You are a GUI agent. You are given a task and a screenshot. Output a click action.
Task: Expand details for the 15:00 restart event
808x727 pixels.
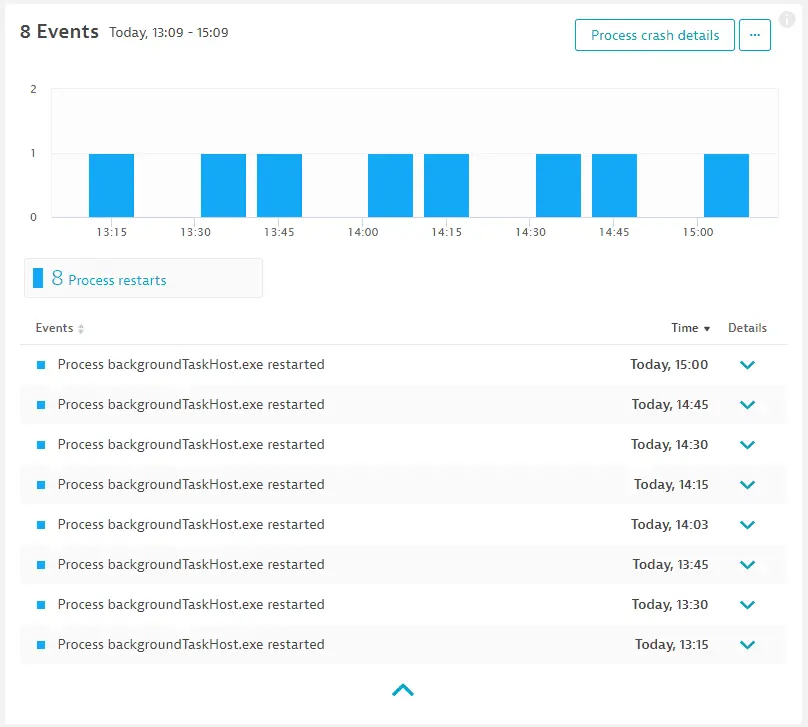point(747,365)
